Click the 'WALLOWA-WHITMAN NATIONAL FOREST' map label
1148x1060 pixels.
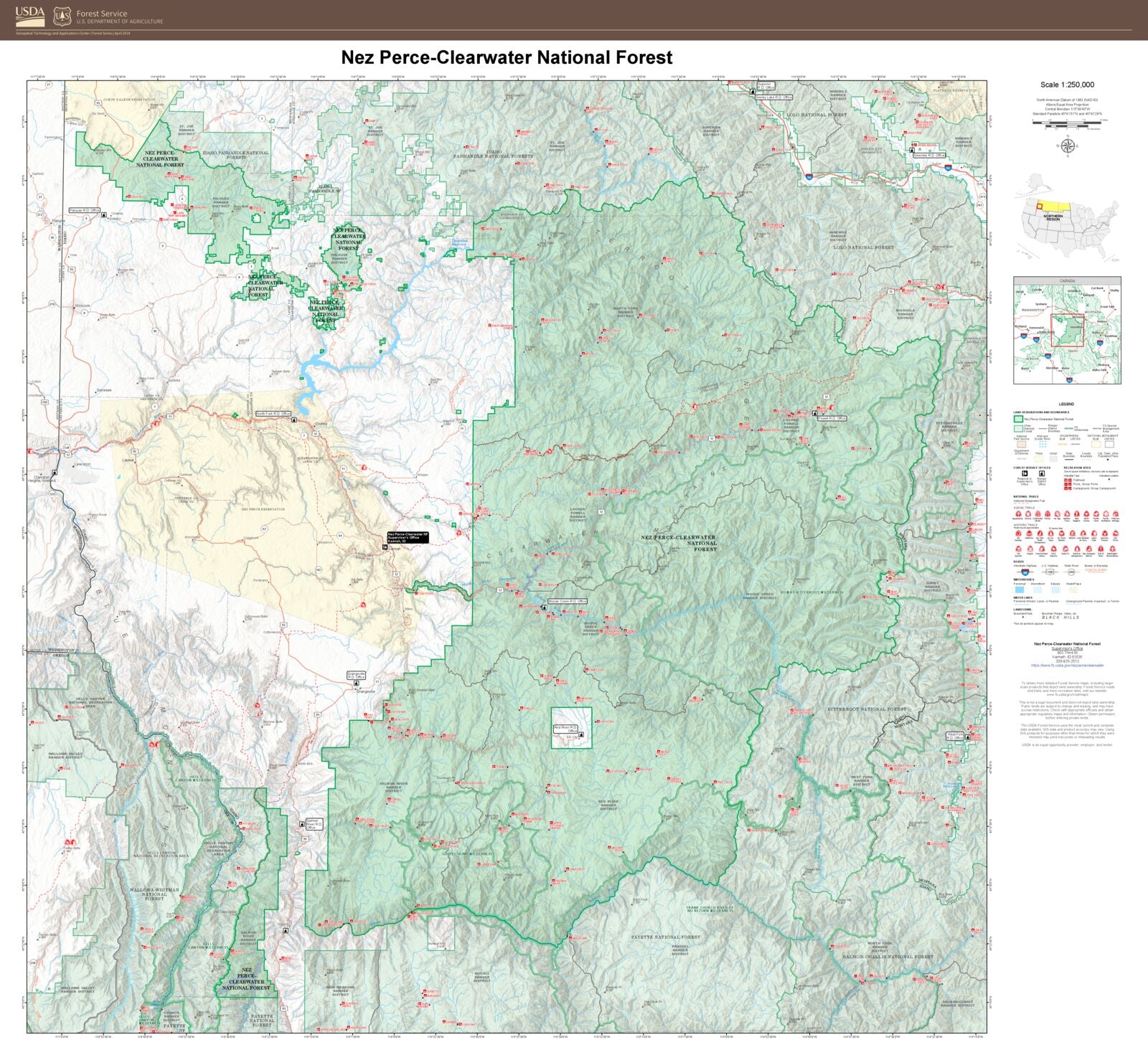(154, 894)
